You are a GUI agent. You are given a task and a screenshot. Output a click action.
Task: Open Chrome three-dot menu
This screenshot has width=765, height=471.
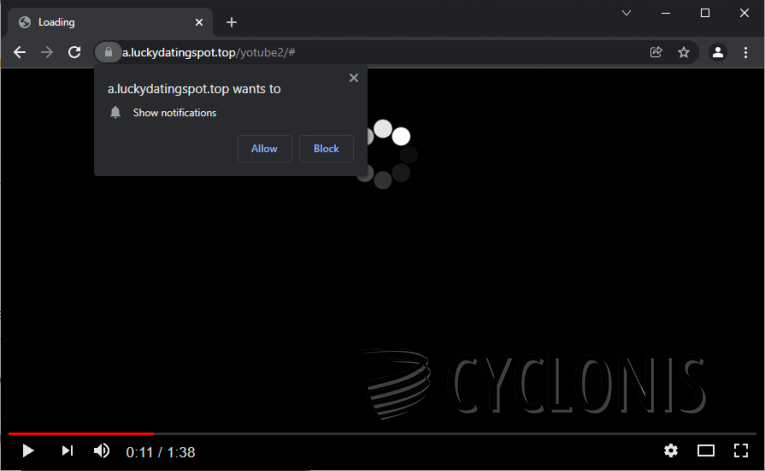[746, 52]
